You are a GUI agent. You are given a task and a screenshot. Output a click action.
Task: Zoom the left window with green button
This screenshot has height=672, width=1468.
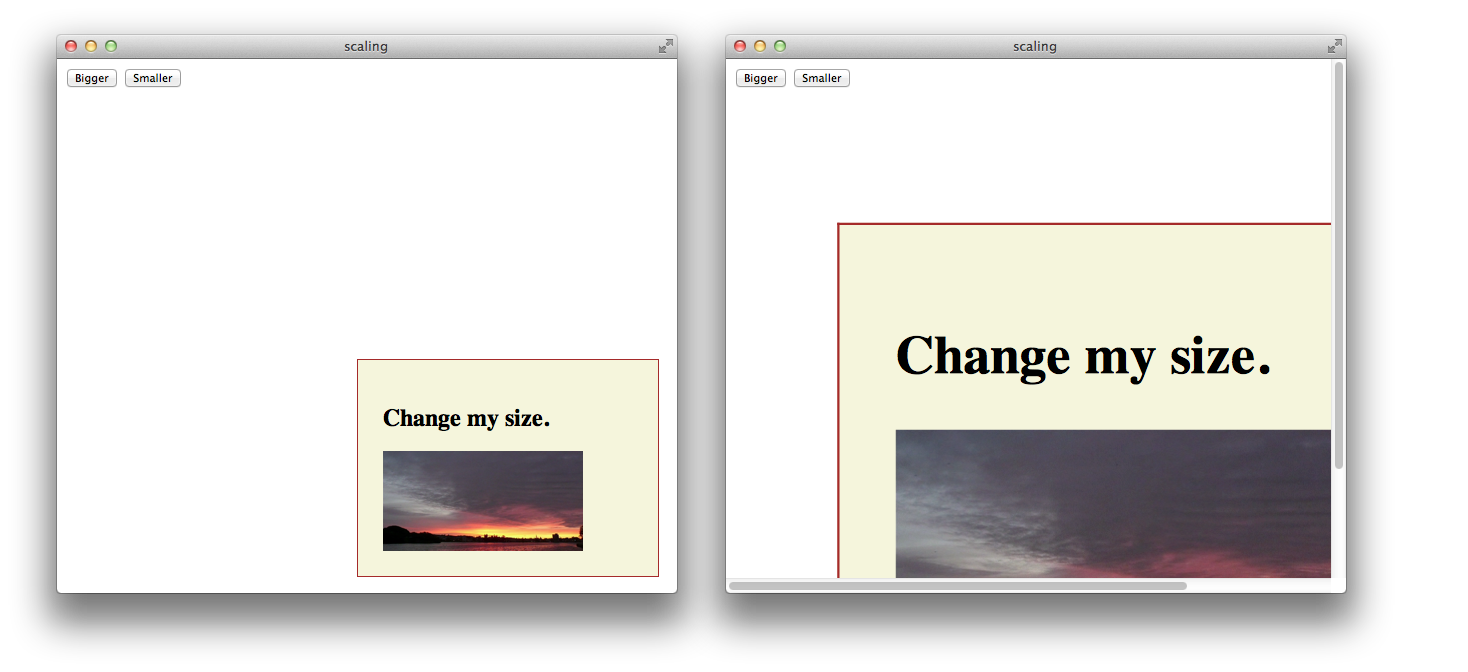point(111,46)
